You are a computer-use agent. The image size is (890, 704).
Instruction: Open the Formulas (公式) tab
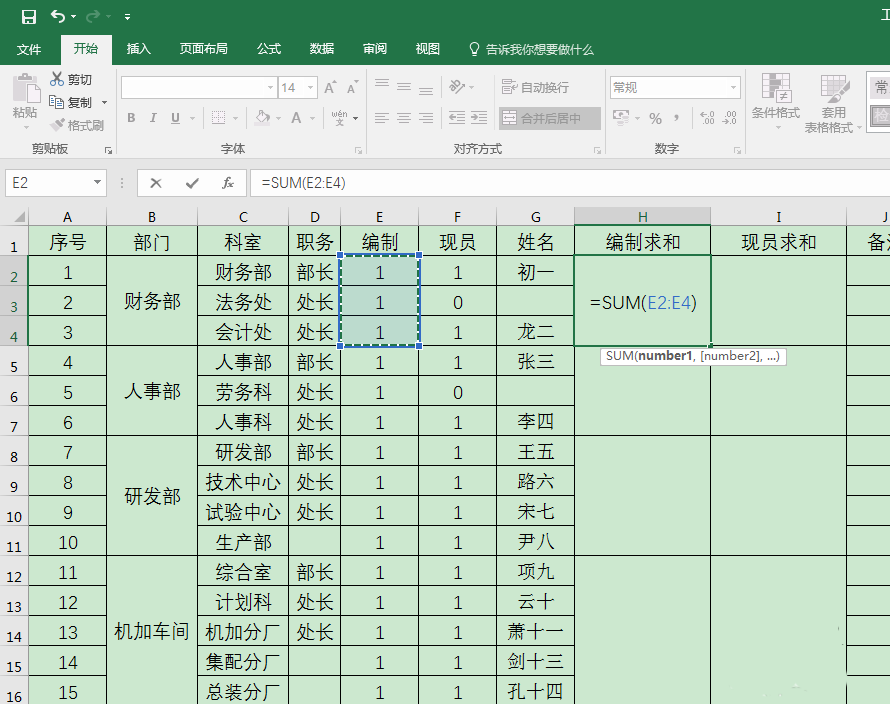click(x=268, y=49)
